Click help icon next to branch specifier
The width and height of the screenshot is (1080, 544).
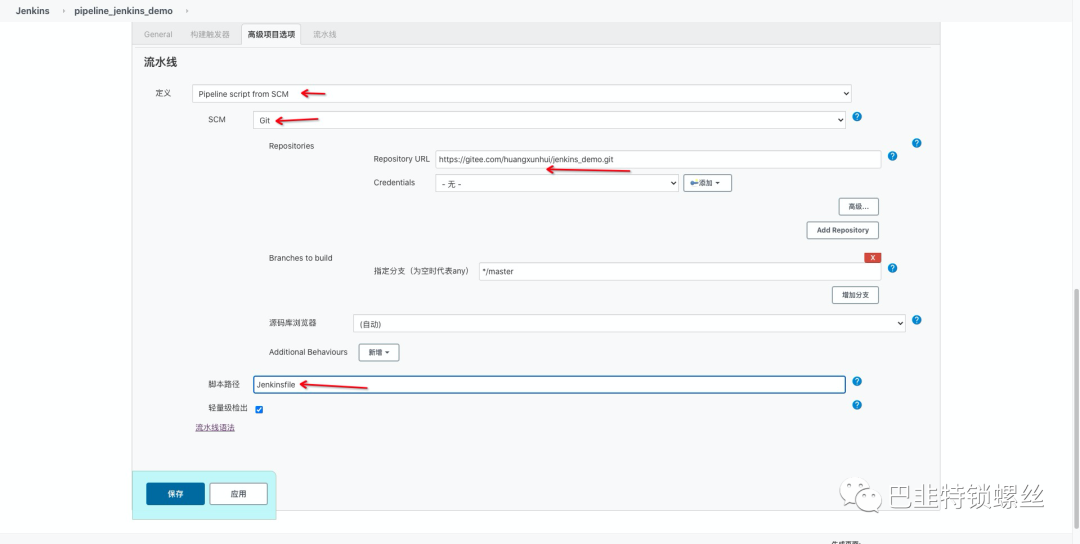[892, 268]
